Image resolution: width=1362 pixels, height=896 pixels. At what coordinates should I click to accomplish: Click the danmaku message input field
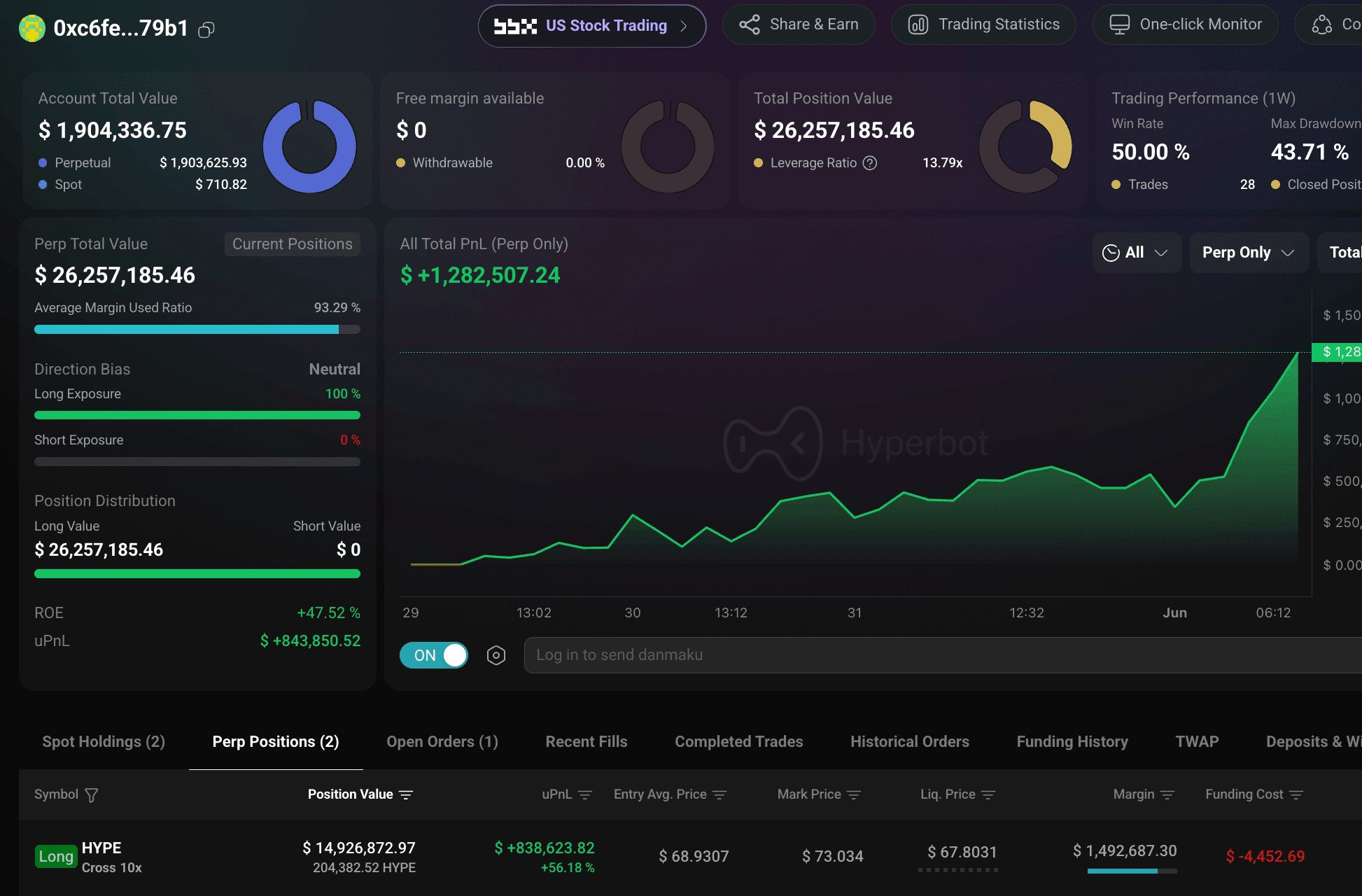(x=942, y=655)
